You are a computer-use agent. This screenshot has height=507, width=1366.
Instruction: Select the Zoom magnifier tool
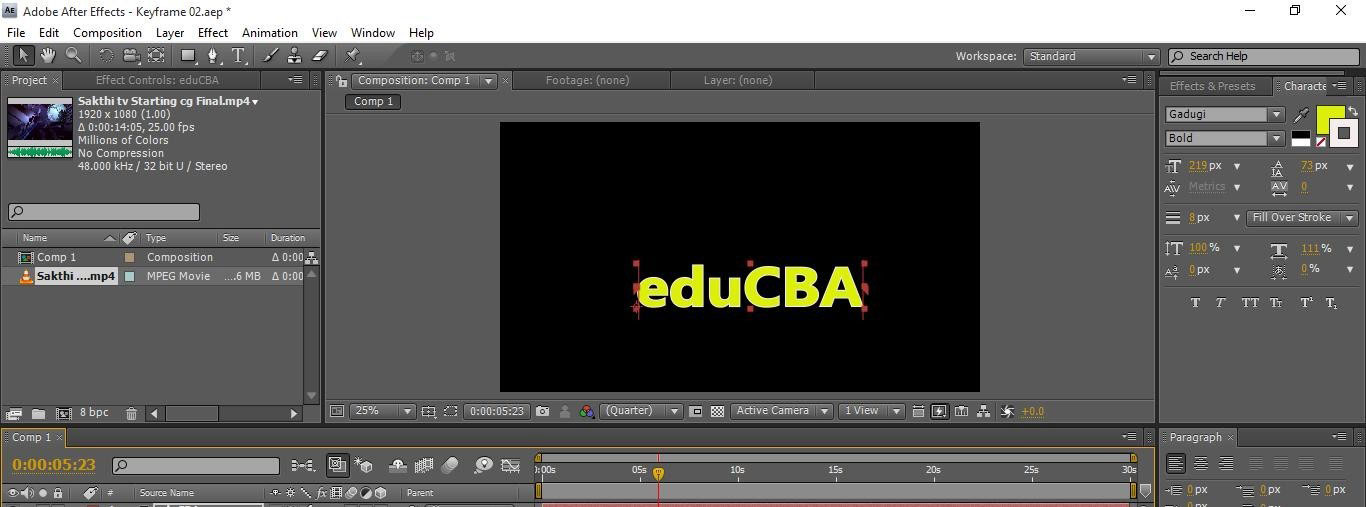click(73, 56)
